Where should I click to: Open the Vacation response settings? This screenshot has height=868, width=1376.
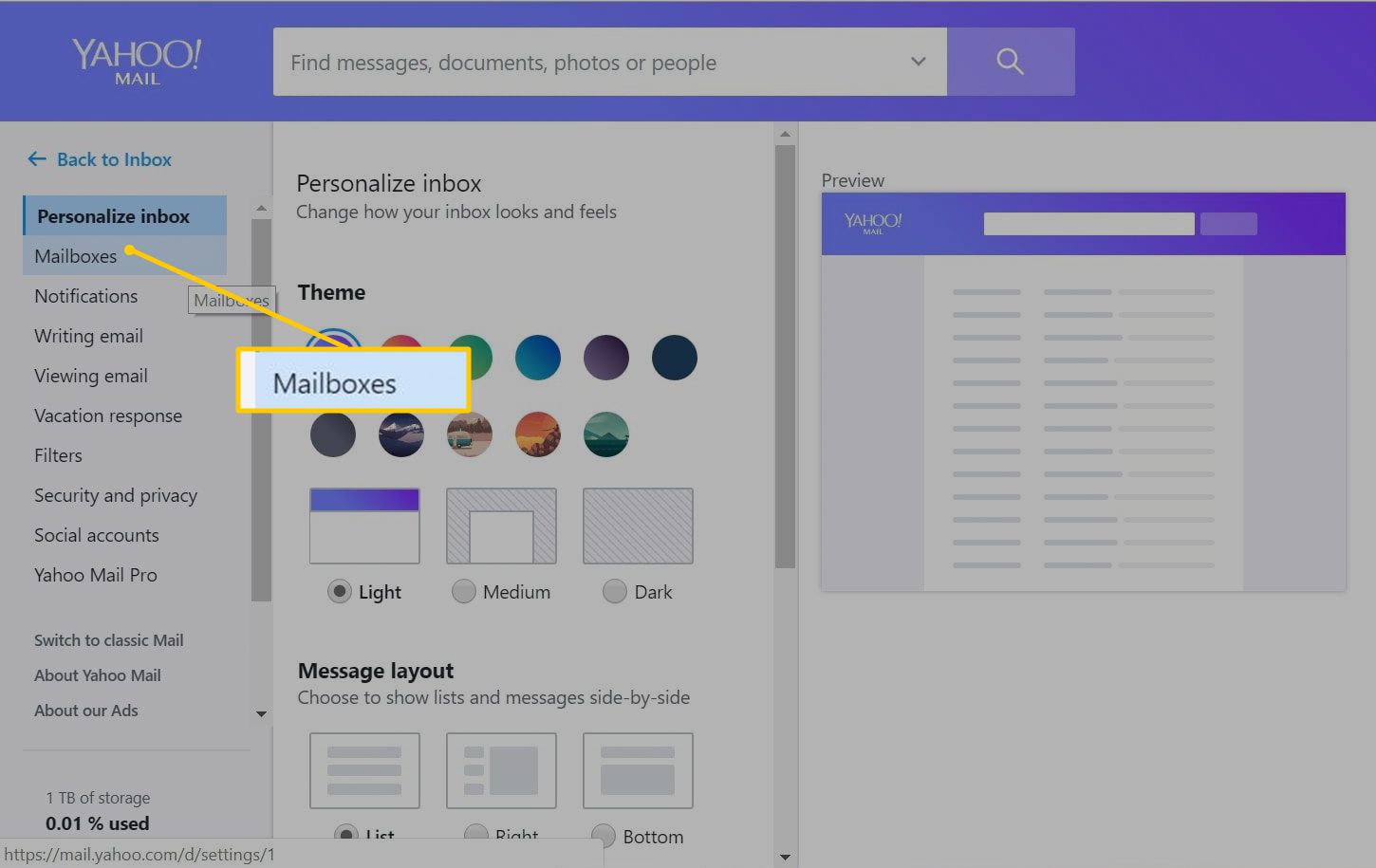click(108, 416)
